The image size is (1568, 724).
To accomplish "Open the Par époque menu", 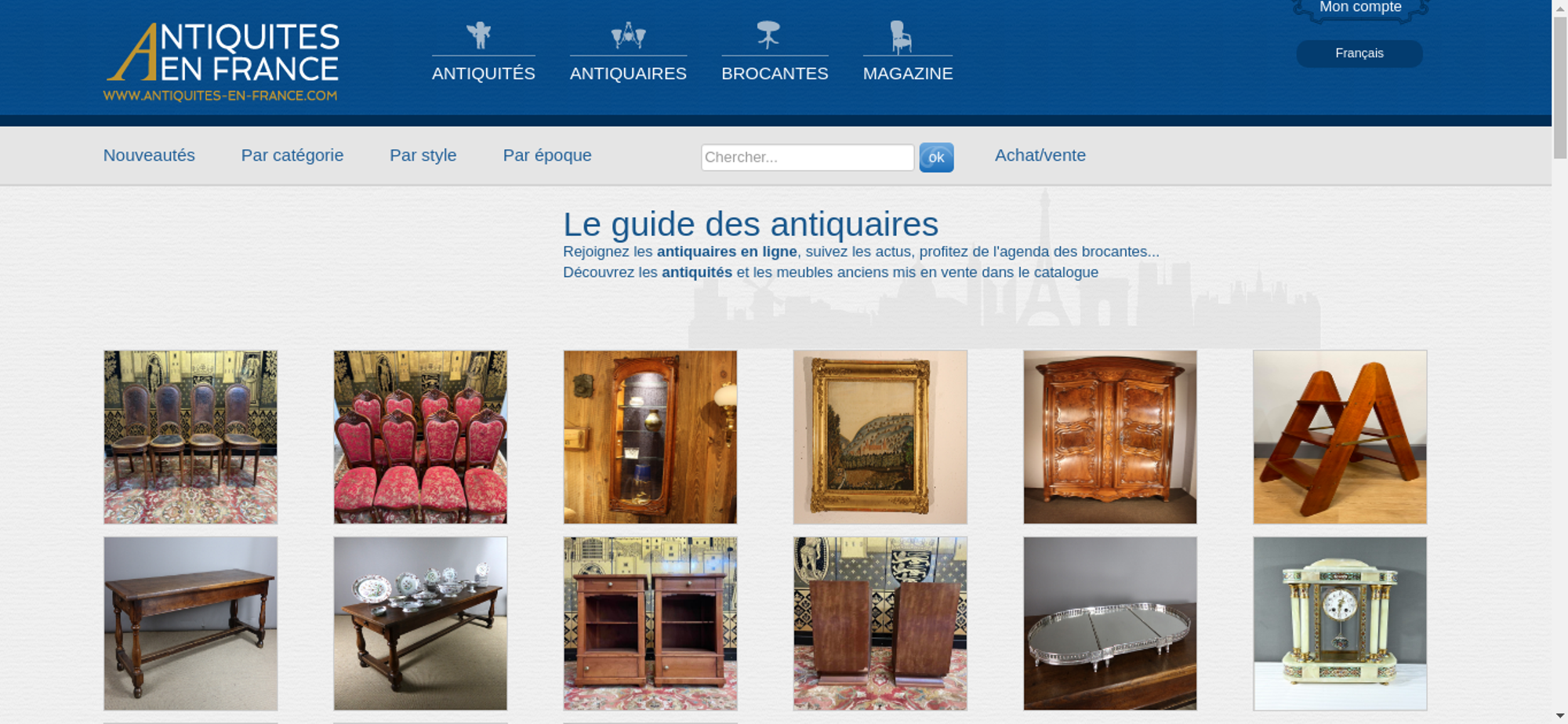I will tap(547, 155).
